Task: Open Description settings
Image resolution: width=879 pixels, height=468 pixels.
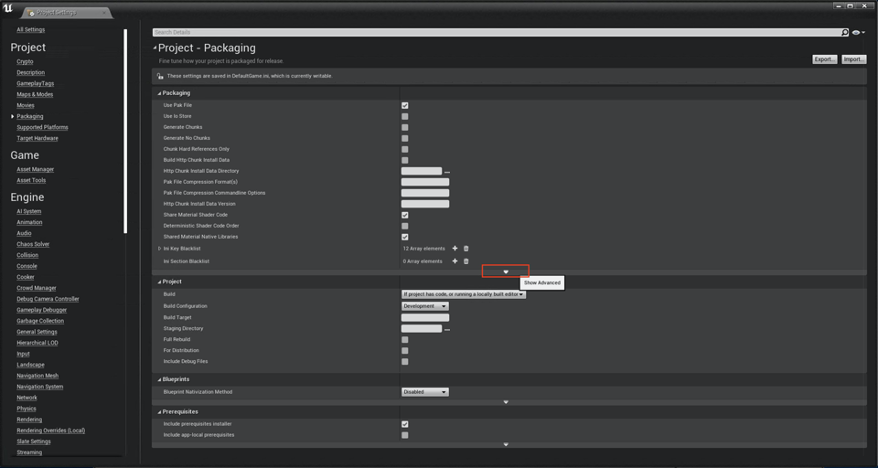Action: 30,73
